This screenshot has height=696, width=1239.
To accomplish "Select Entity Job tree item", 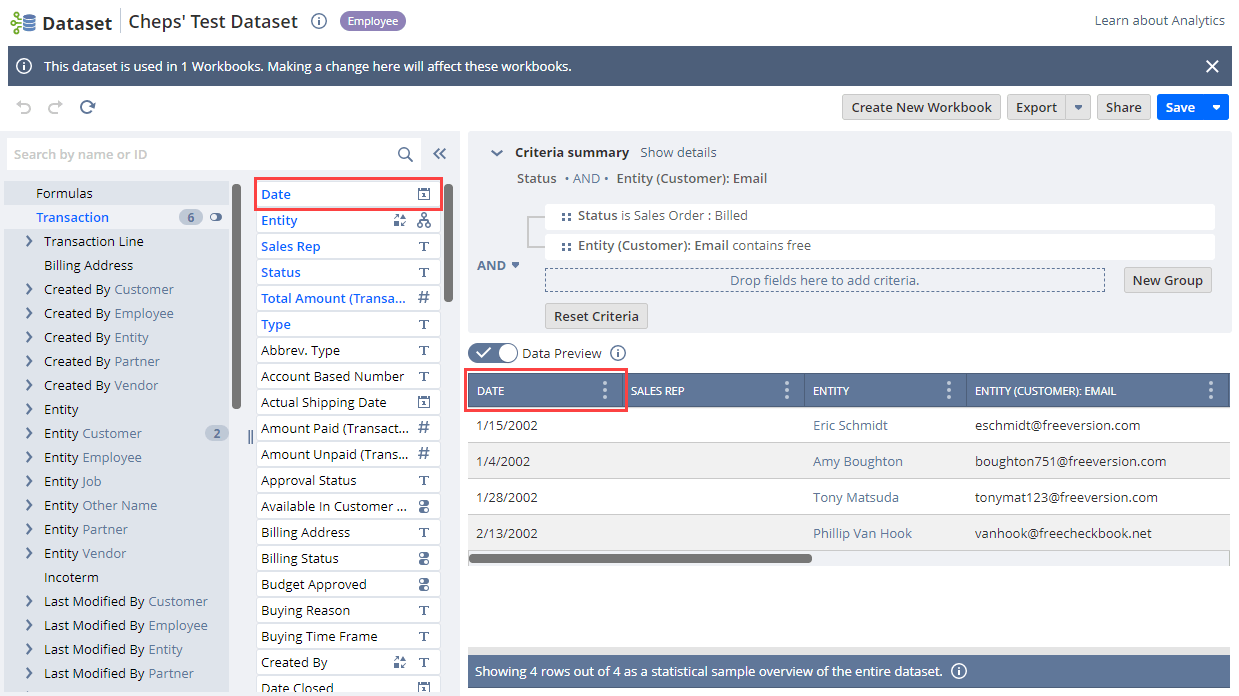I will point(73,481).
